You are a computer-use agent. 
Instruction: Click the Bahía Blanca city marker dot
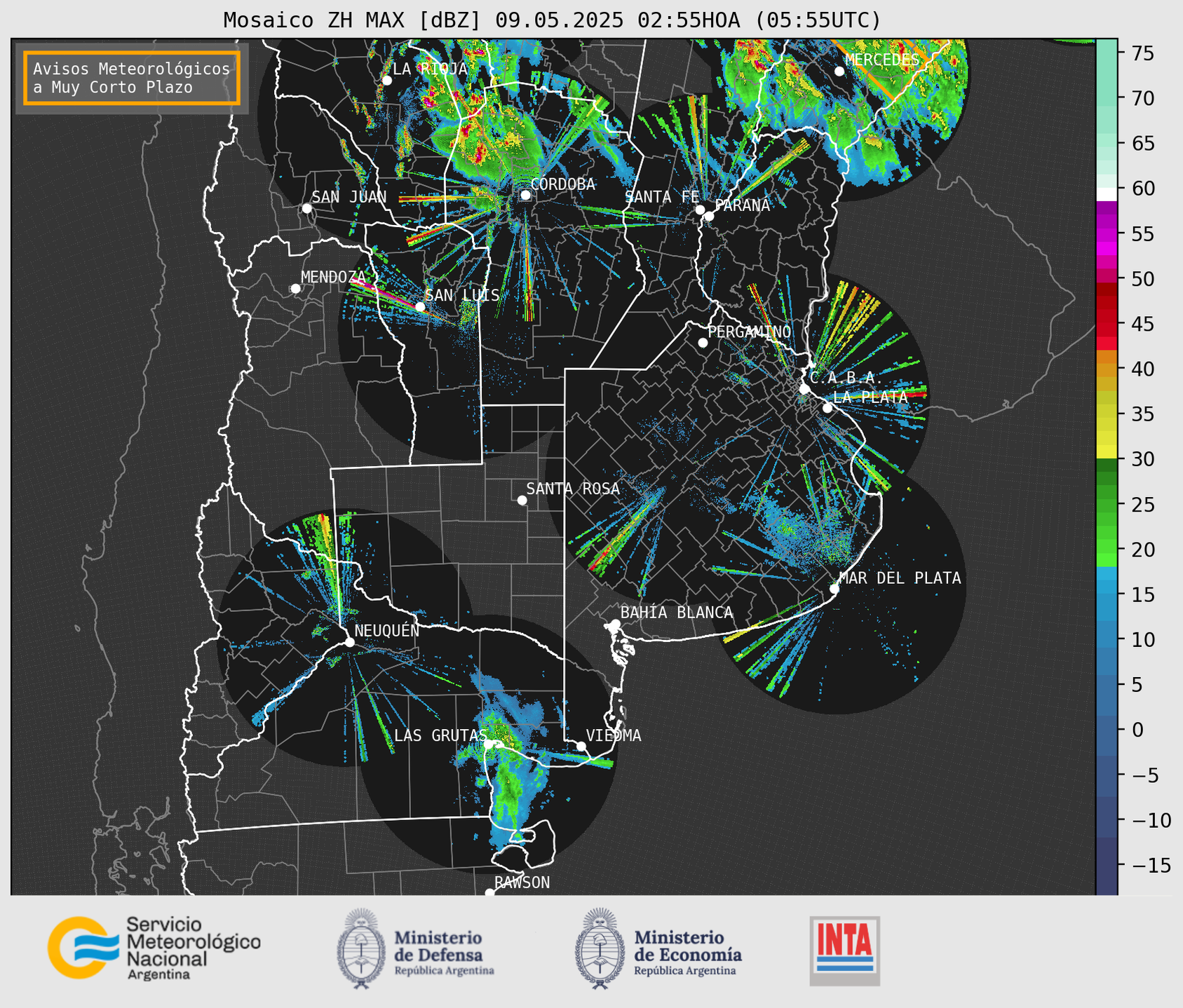coord(615,624)
